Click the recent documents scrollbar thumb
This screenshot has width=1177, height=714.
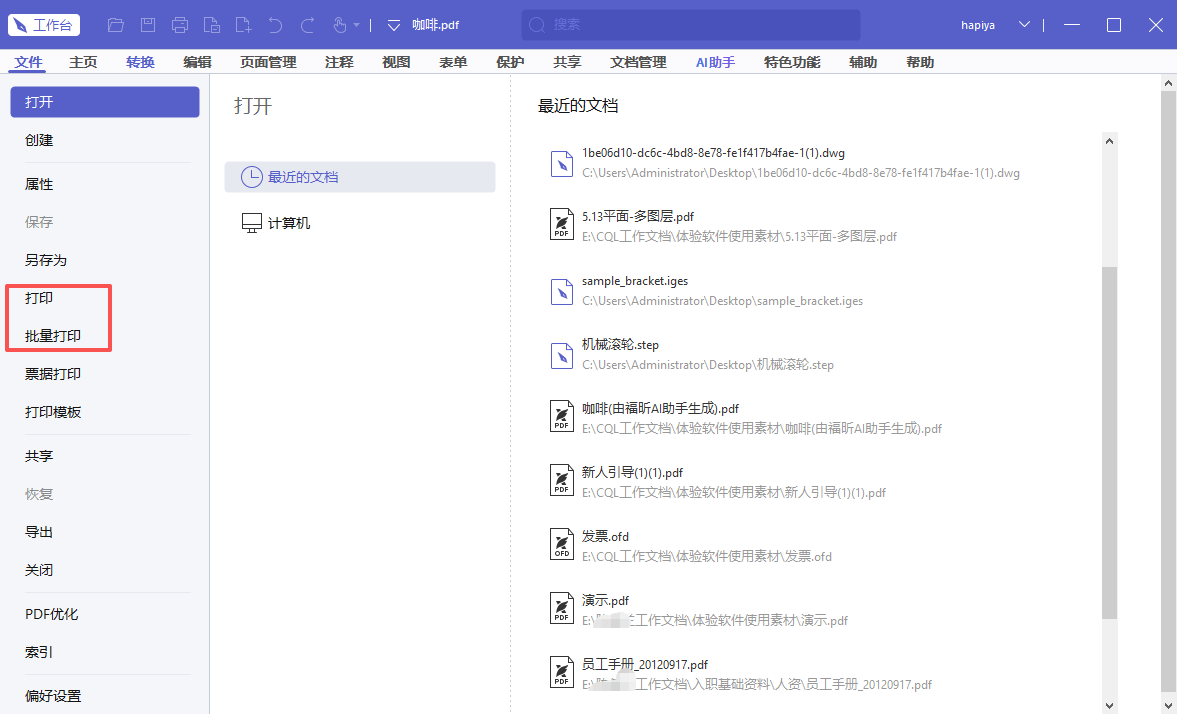click(x=1109, y=442)
